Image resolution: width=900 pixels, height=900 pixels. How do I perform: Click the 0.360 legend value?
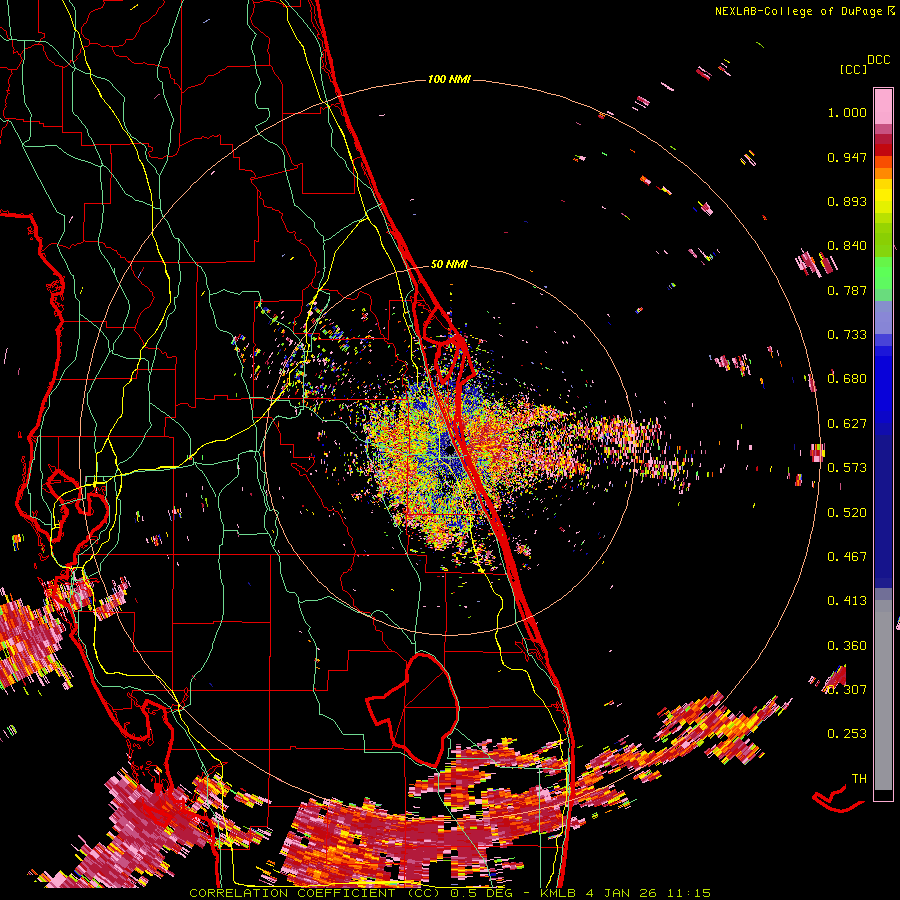[847, 646]
